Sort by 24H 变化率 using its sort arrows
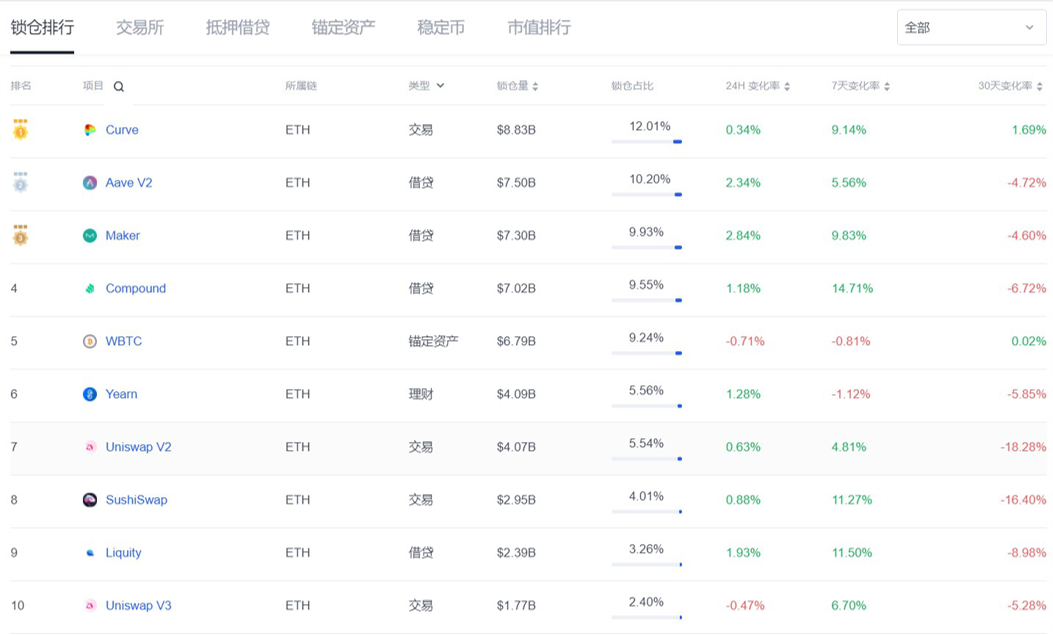1053x635 pixels. pyautogui.click(x=787, y=87)
